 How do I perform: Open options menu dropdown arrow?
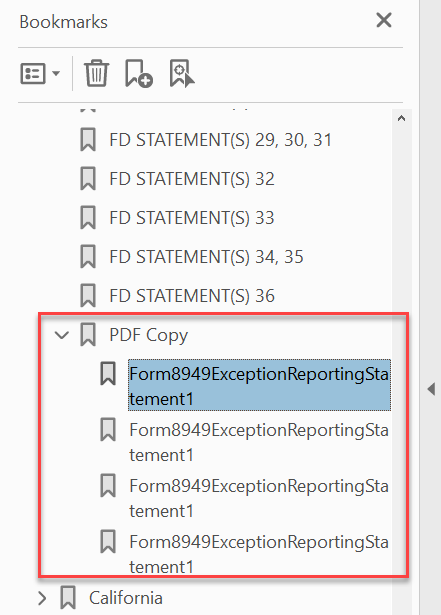pyautogui.click(x=56, y=73)
